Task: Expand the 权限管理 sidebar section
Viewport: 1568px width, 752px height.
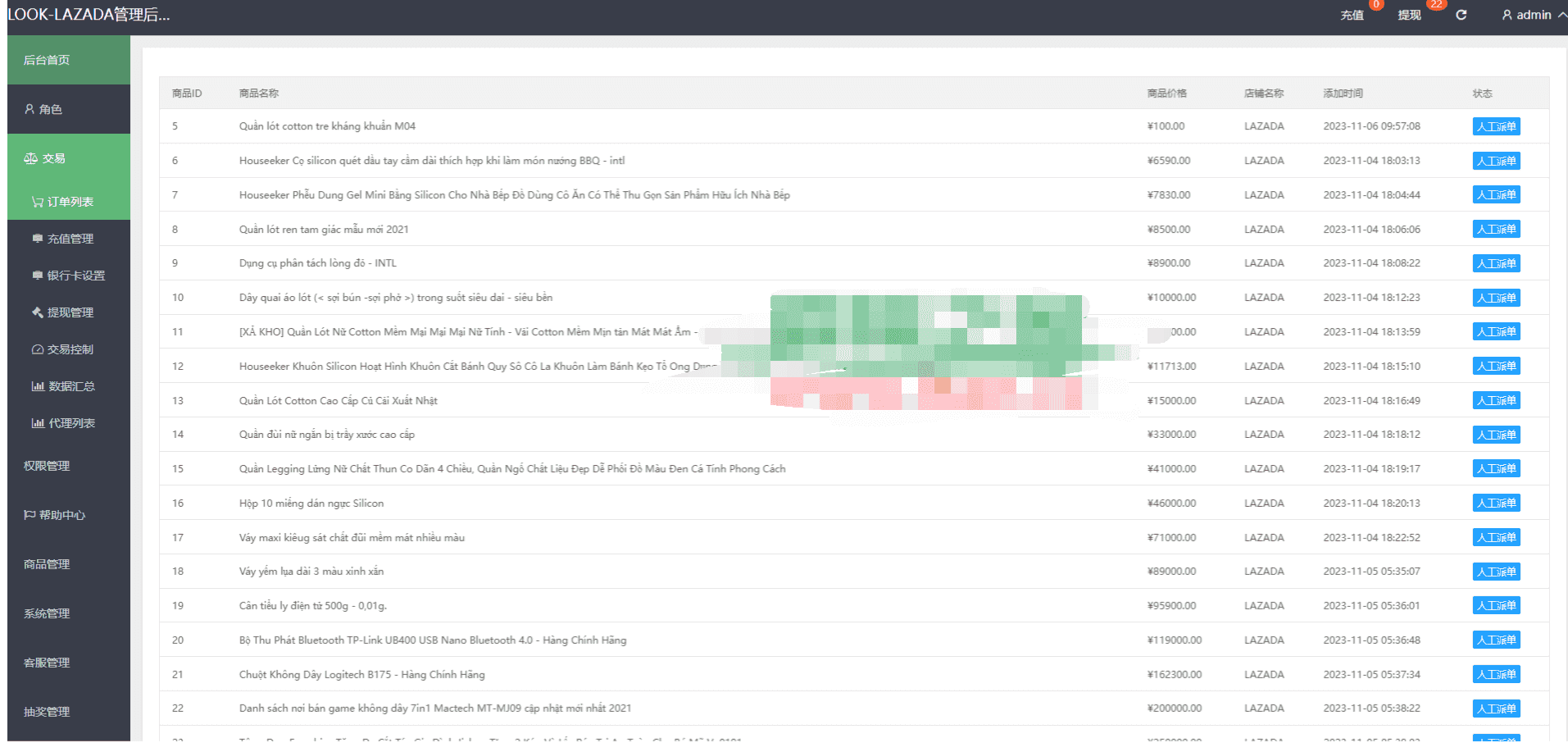Action: pos(48,466)
